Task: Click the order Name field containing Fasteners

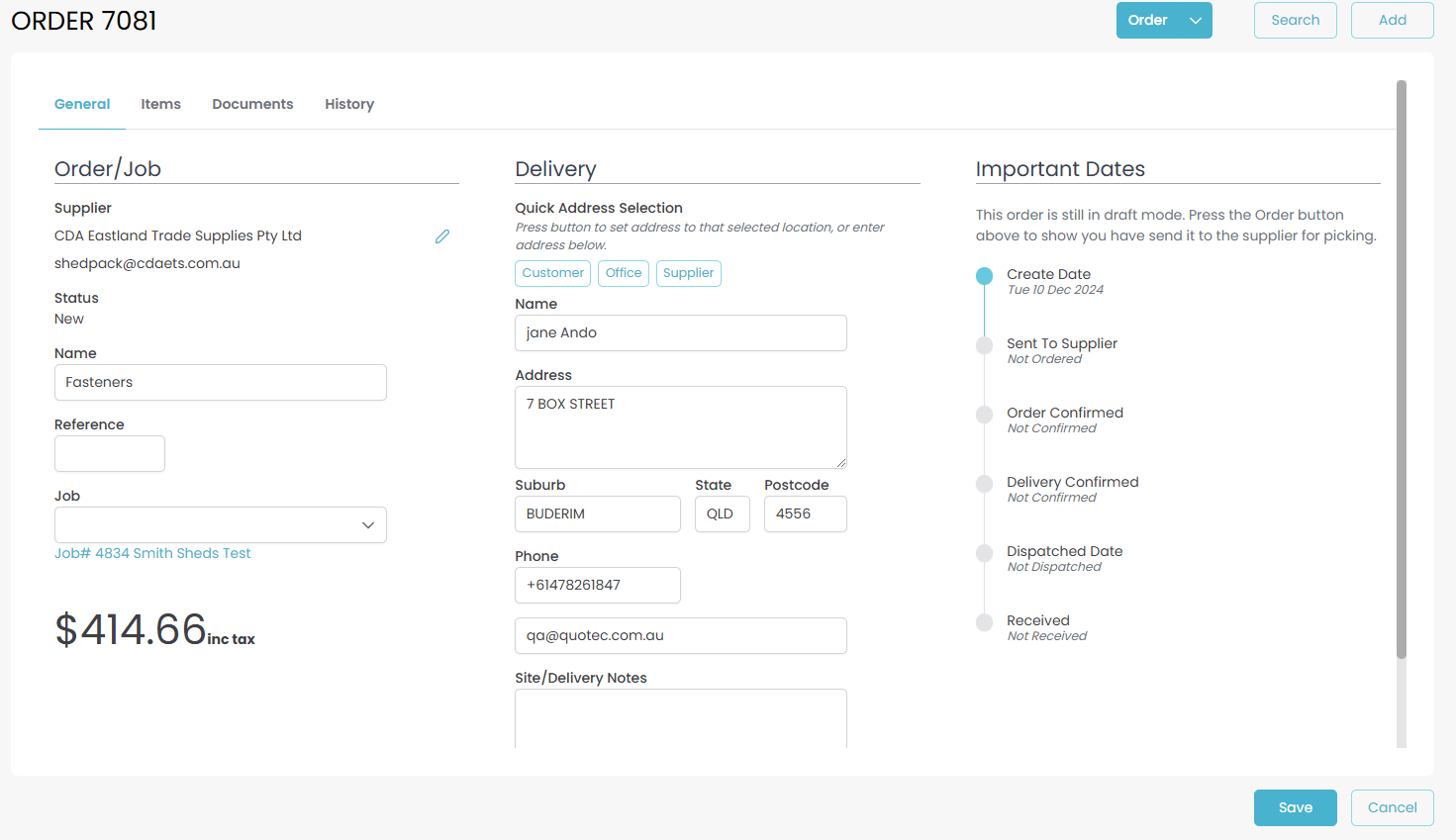Action: coord(220,383)
